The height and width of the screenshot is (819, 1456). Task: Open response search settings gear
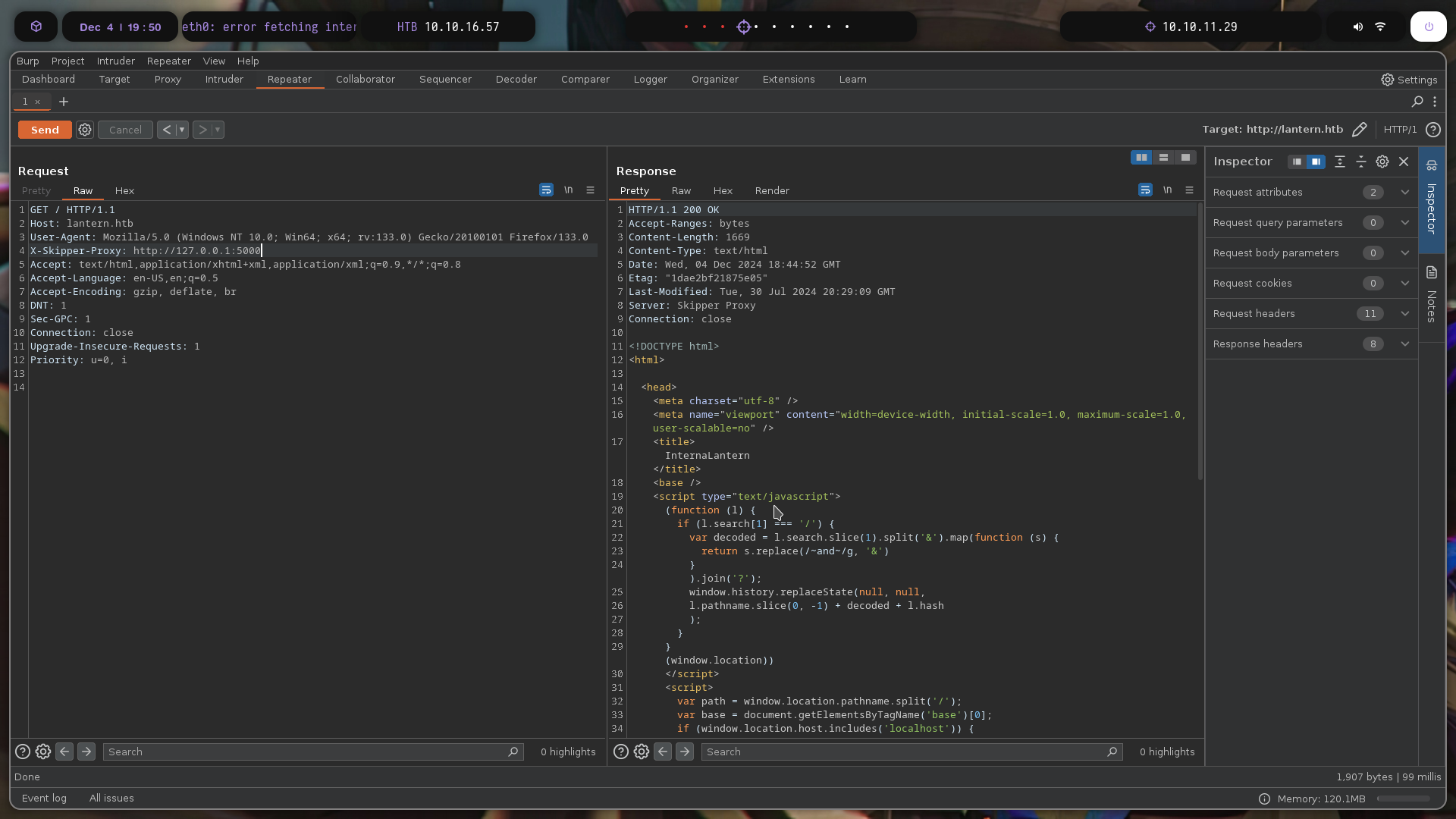coord(642,752)
